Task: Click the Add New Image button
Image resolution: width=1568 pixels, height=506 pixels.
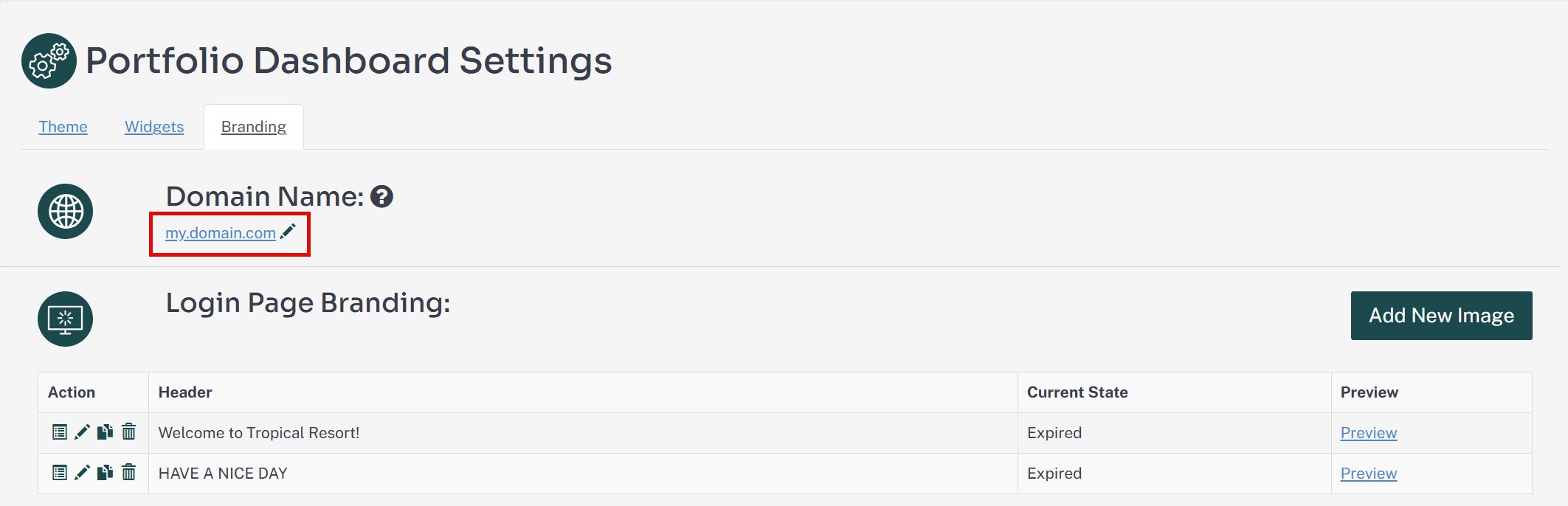Action: (1441, 316)
